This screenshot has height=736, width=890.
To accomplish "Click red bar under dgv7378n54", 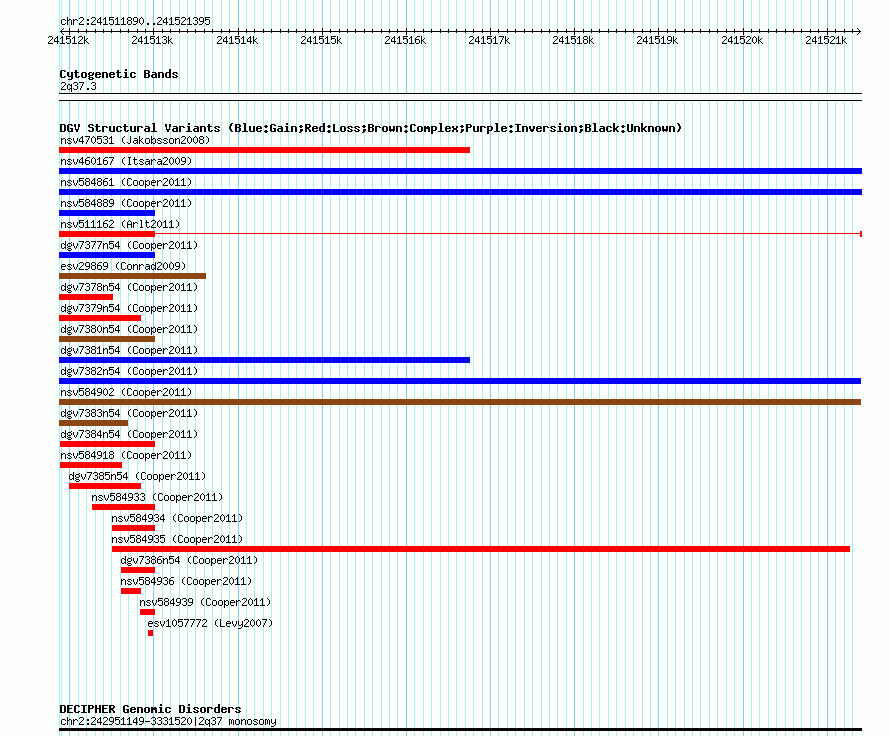I will pyautogui.click(x=86, y=297).
